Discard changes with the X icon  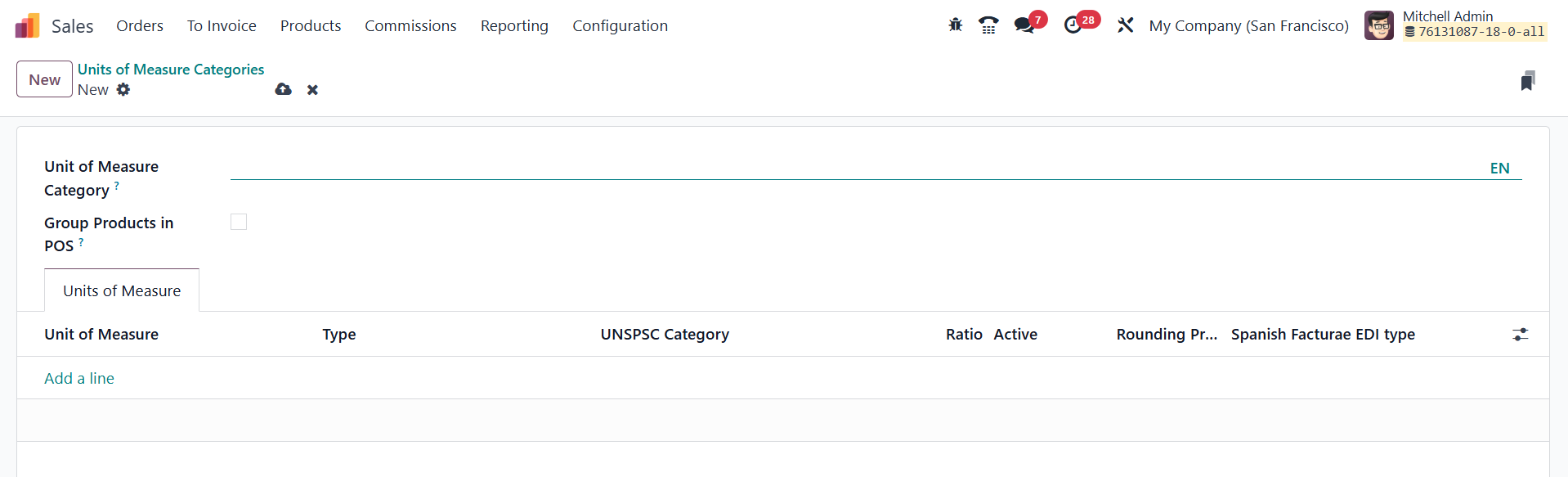point(312,90)
